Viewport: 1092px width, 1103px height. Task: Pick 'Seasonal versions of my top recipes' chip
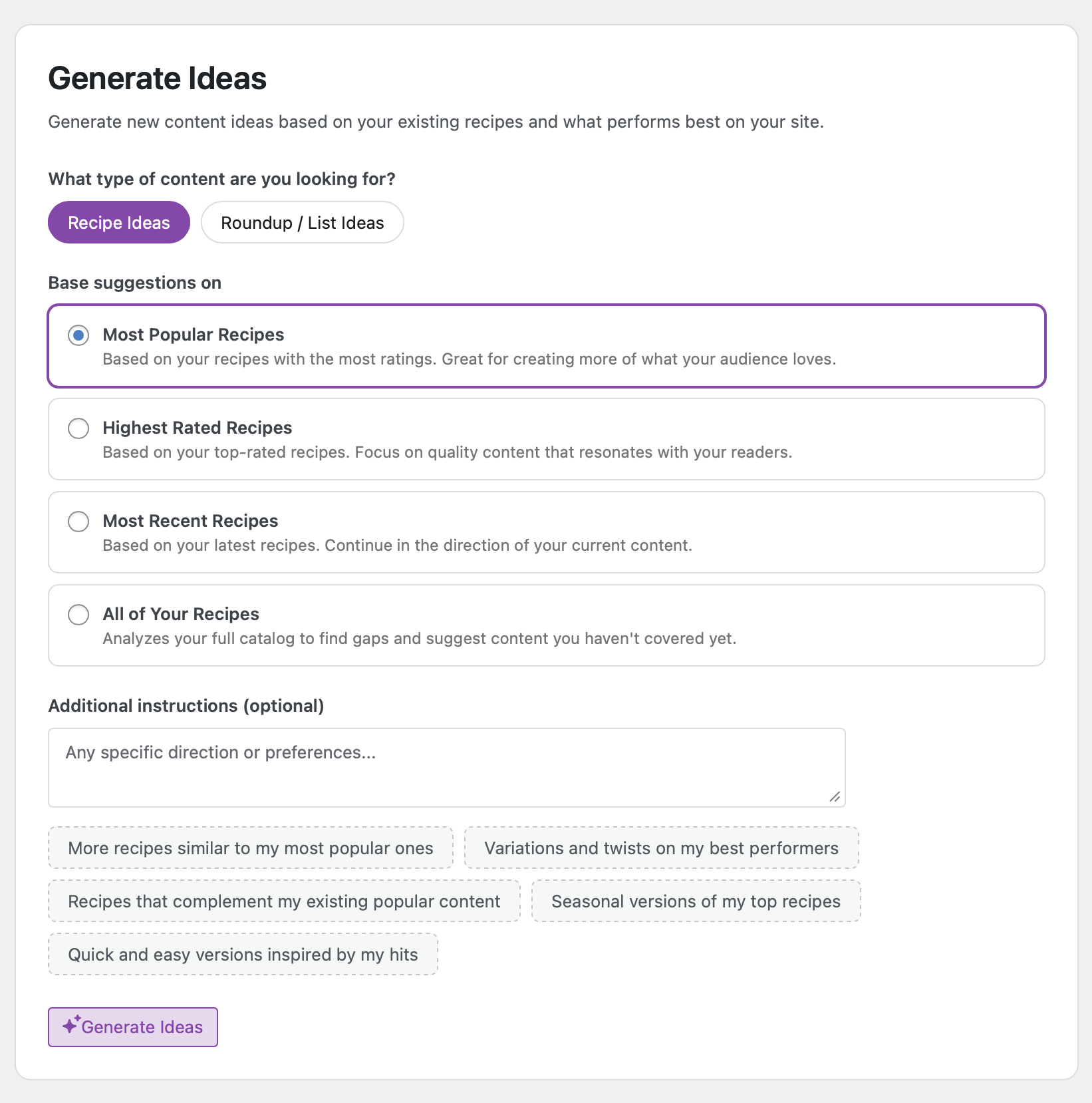[696, 901]
